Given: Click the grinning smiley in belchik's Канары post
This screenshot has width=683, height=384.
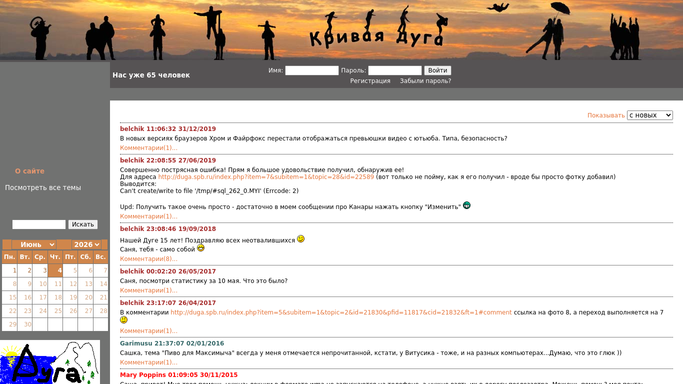Looking at the screenshot, I should [x=467, y=205].
